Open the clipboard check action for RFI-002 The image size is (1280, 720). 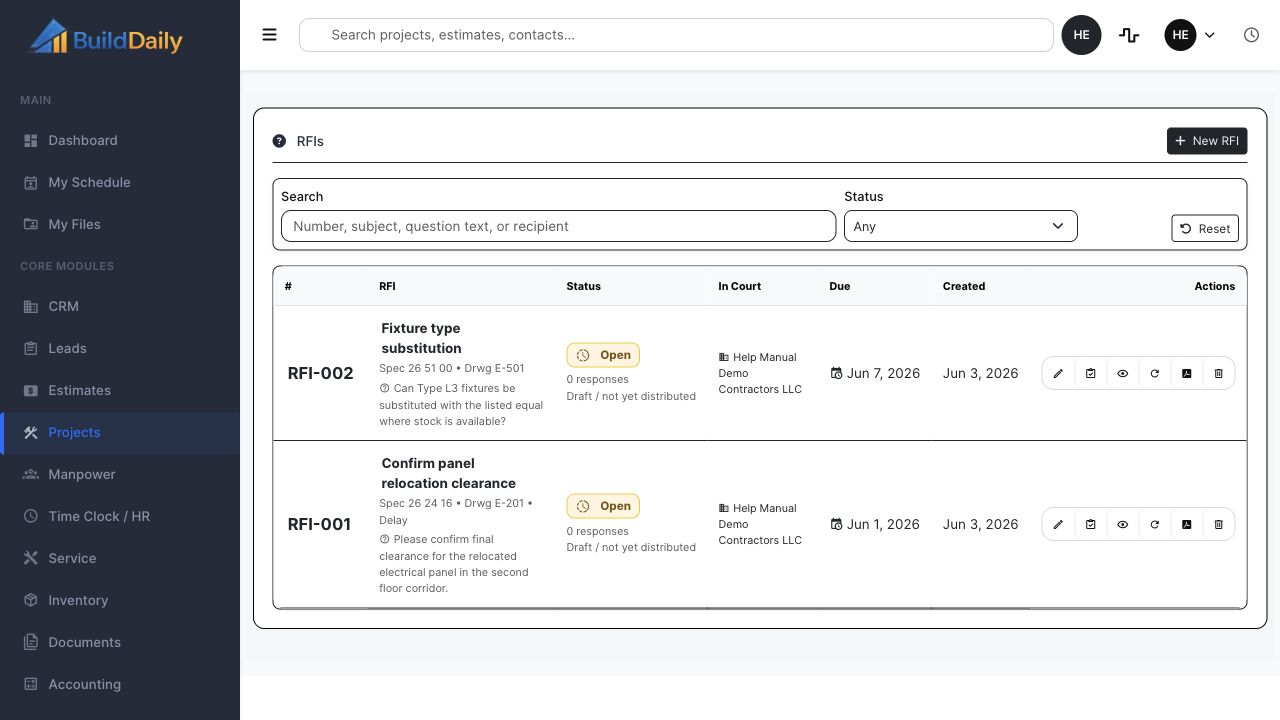[1090, 373]
